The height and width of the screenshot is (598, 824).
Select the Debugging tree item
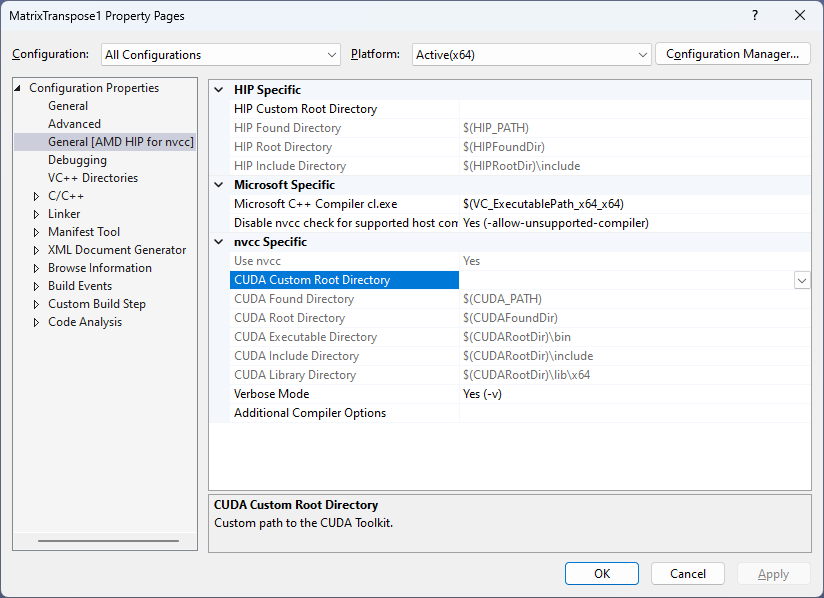click(77, 160)
